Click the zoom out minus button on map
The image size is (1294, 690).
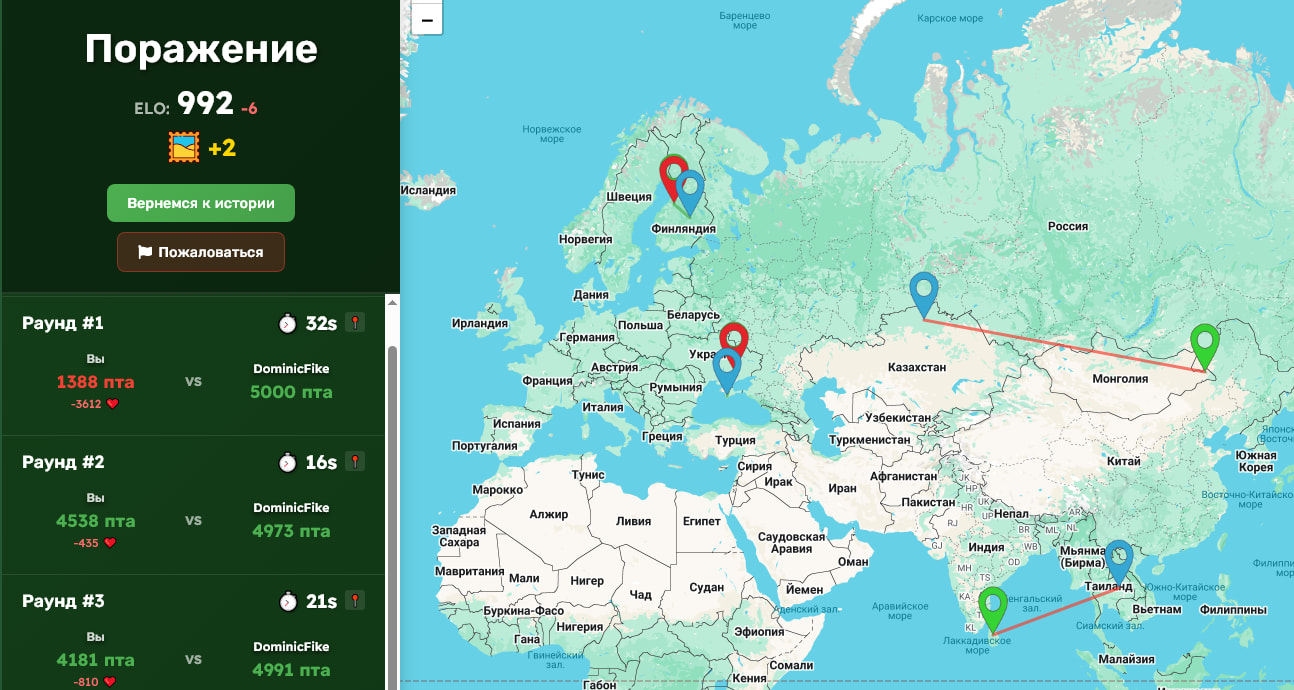click(426, 19)
